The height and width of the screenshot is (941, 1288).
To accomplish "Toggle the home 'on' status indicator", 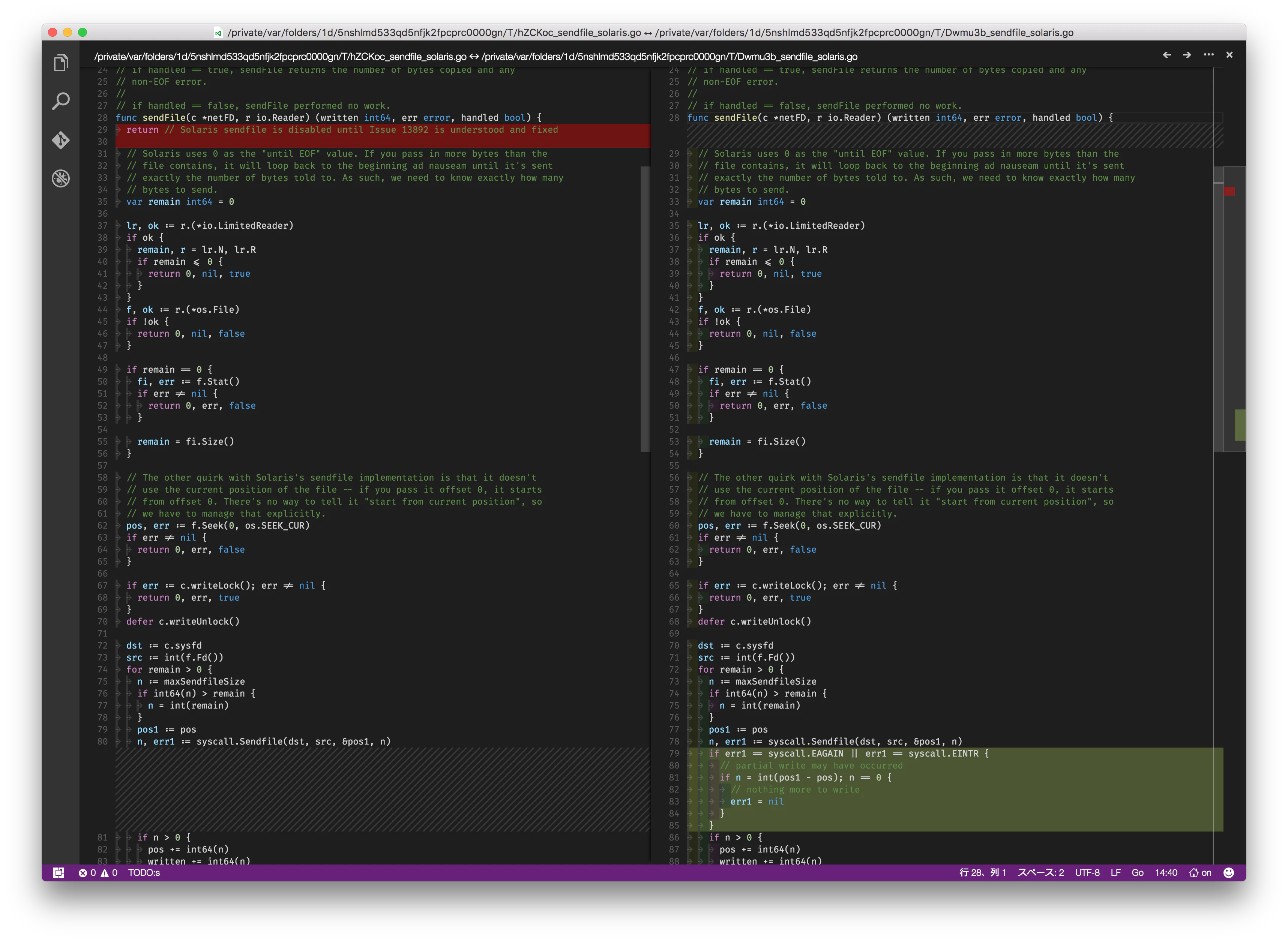I will click(x=1200, y=873).
